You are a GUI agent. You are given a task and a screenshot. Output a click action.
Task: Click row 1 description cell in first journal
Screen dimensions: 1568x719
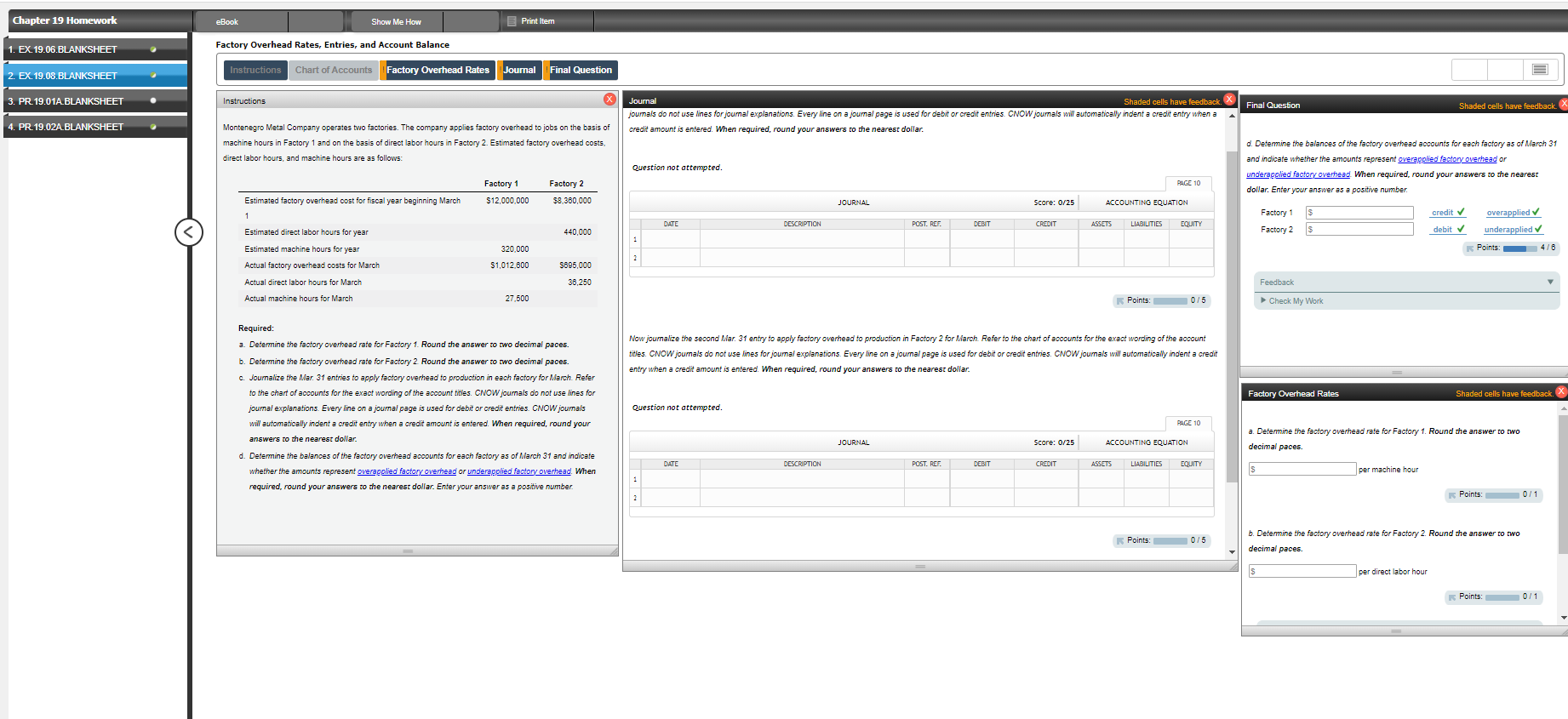(802, 239)
